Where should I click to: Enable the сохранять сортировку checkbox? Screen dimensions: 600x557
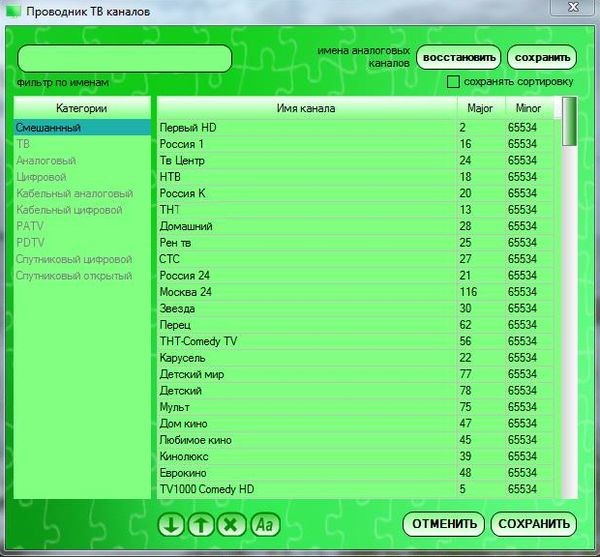453,81
